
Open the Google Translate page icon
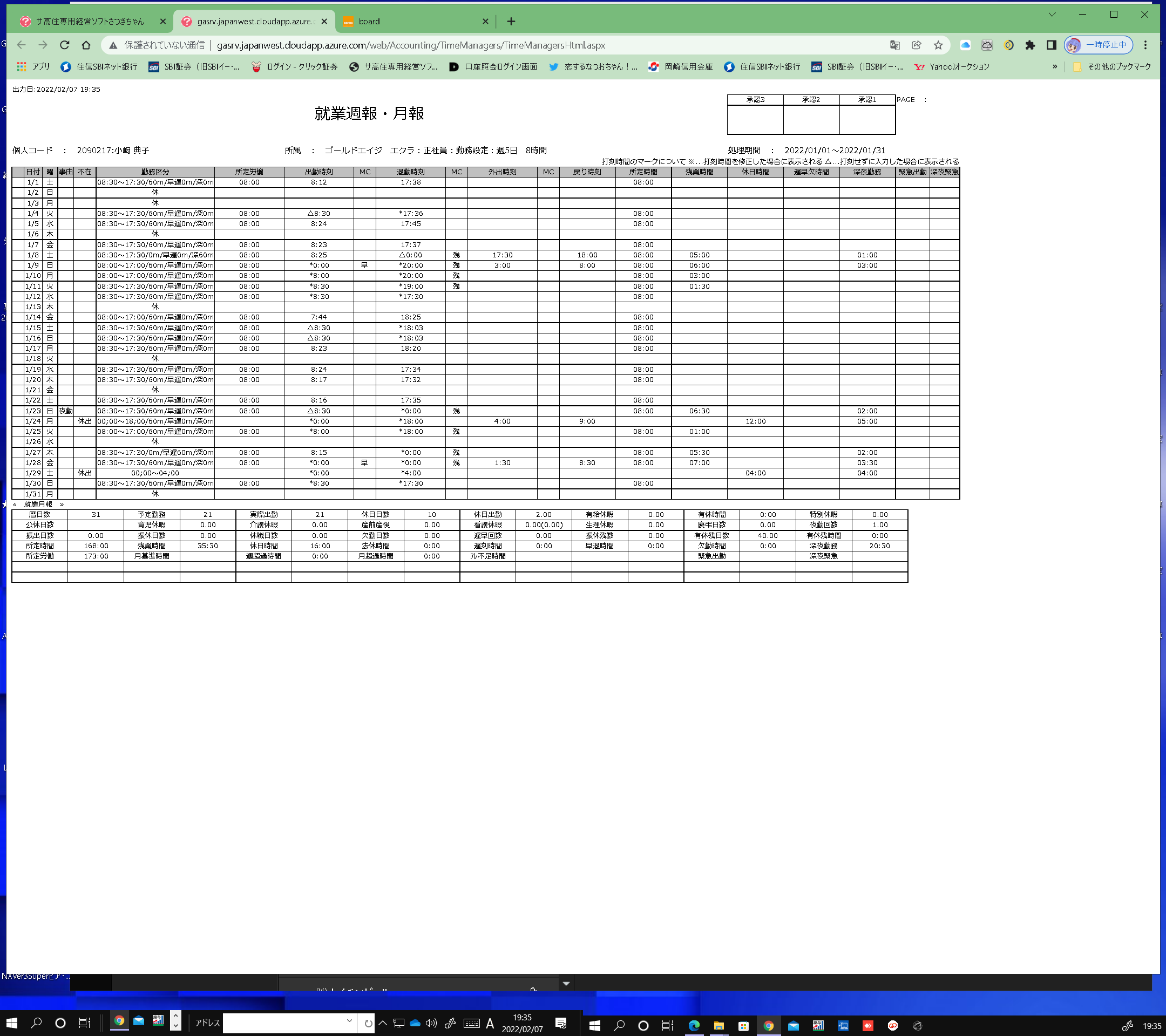pos(894,45)
